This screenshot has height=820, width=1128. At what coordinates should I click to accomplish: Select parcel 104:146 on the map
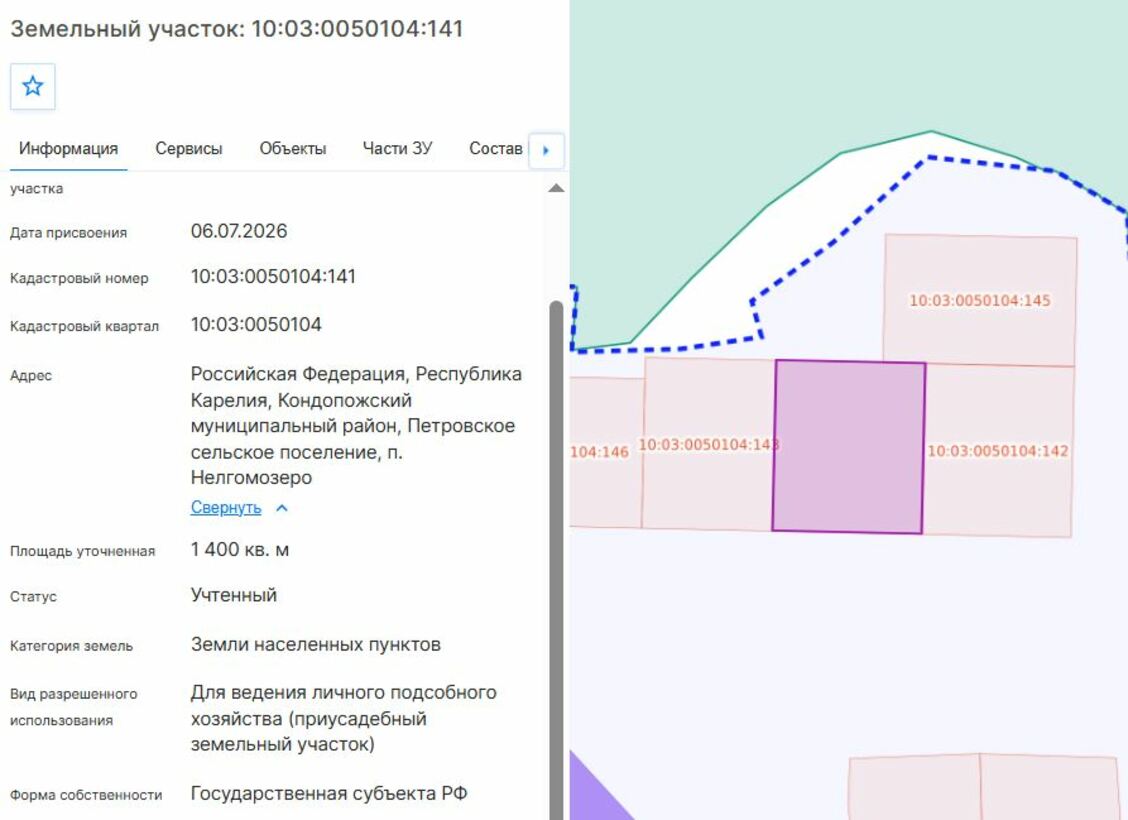click(x=604, y=452)
